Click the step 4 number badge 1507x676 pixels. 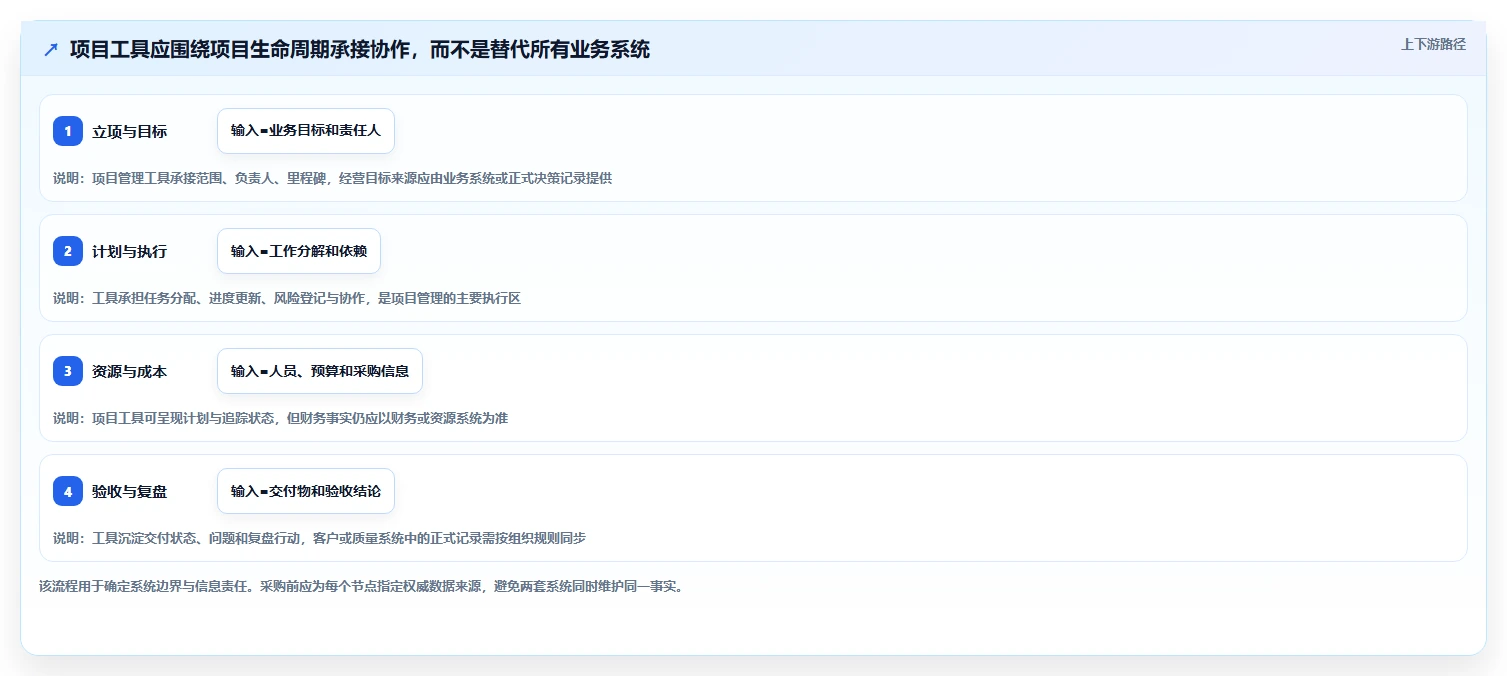(68, 491)
